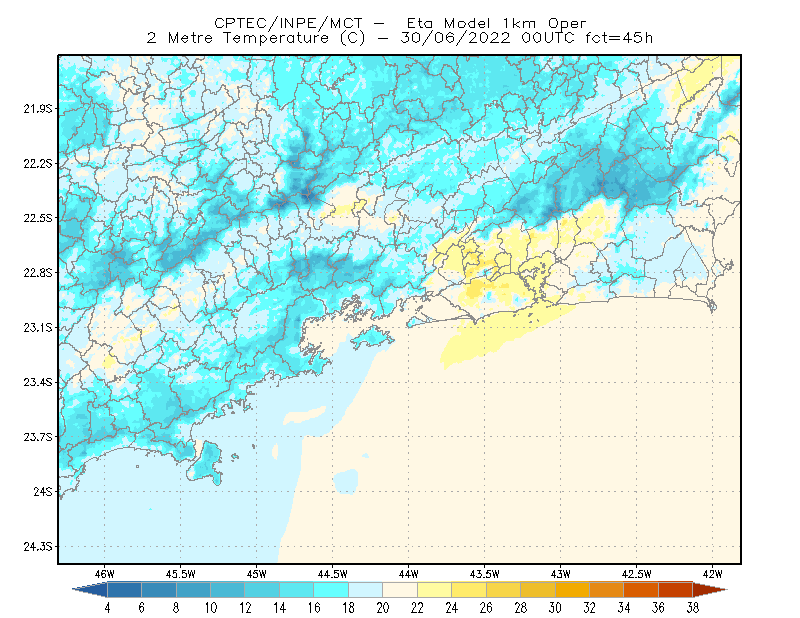
Task: Click the 42.5W longitude axis label
Action: point(636,574)
